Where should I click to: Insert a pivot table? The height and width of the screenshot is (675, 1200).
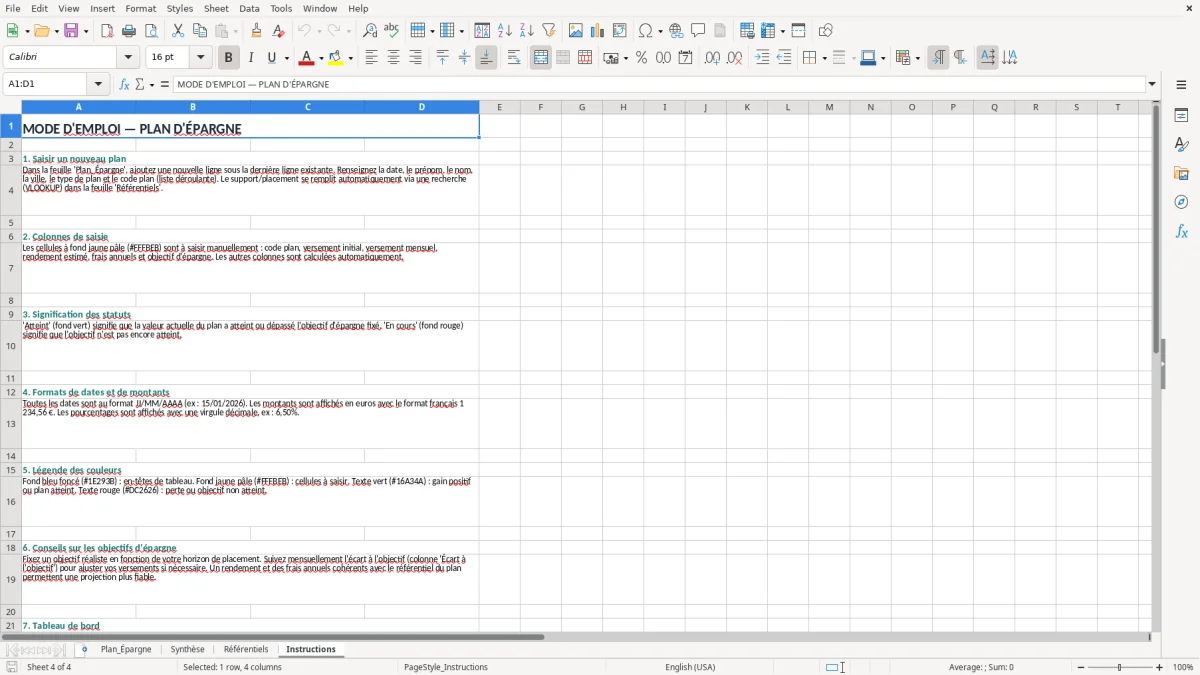(x=620, y=31)
